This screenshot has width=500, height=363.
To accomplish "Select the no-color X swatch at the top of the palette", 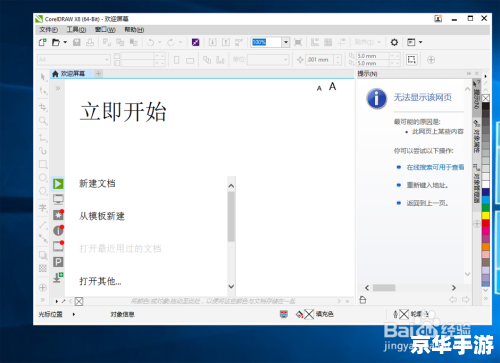I will click(x=486, y=98).
